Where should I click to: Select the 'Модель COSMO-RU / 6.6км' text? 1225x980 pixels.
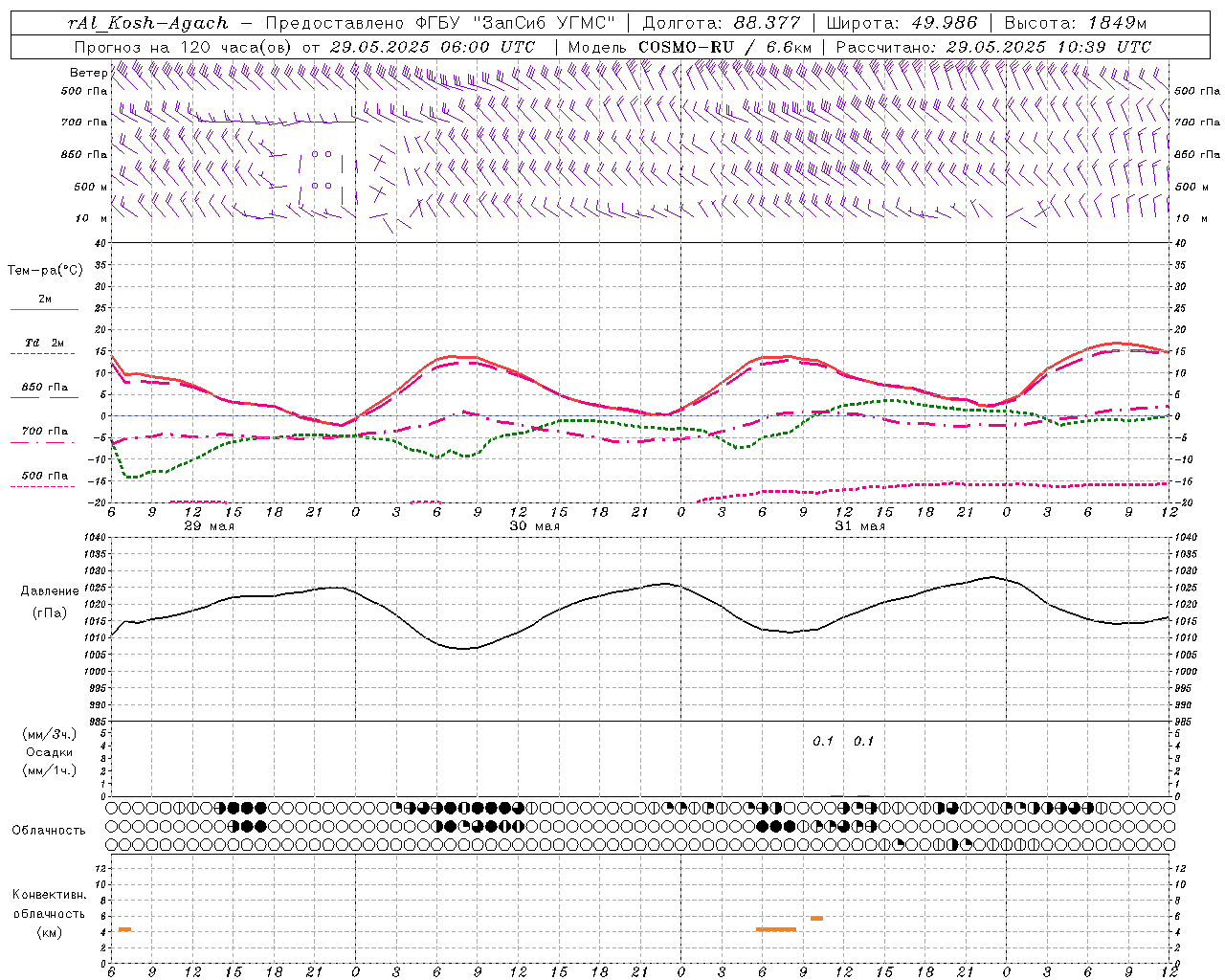[690, 47]
